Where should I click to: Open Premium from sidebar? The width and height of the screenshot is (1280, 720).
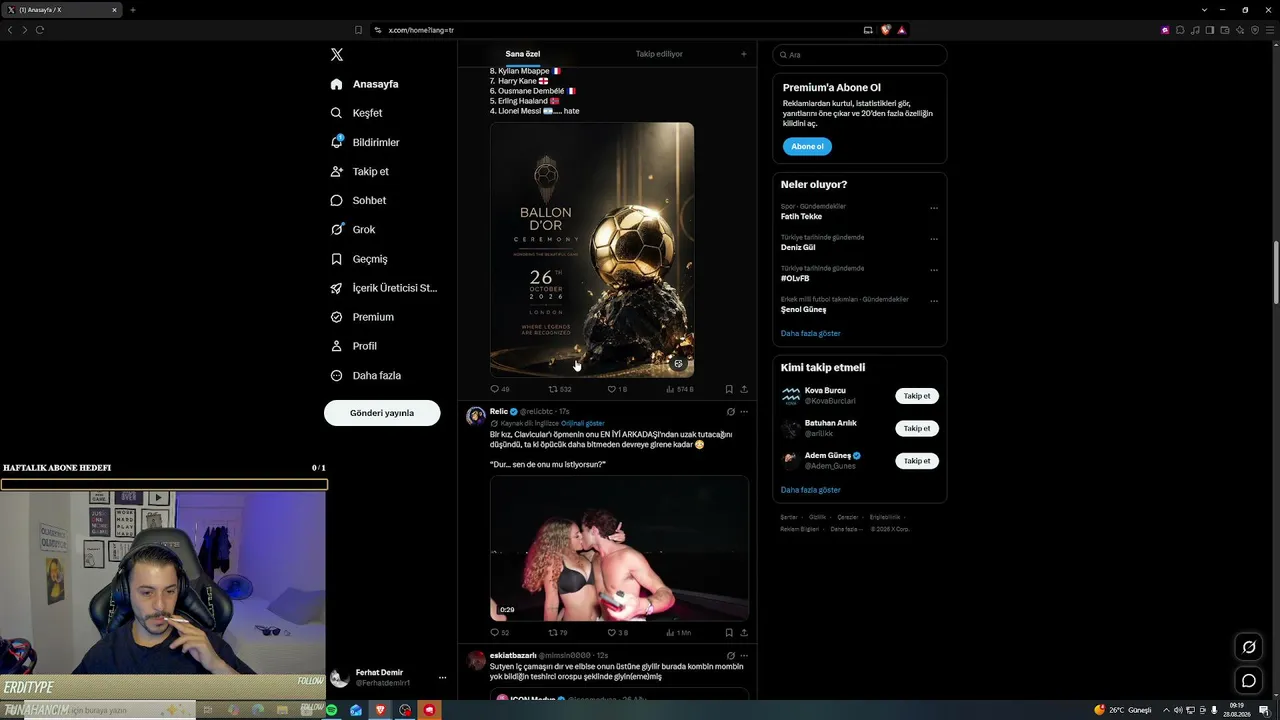point(362,317)
